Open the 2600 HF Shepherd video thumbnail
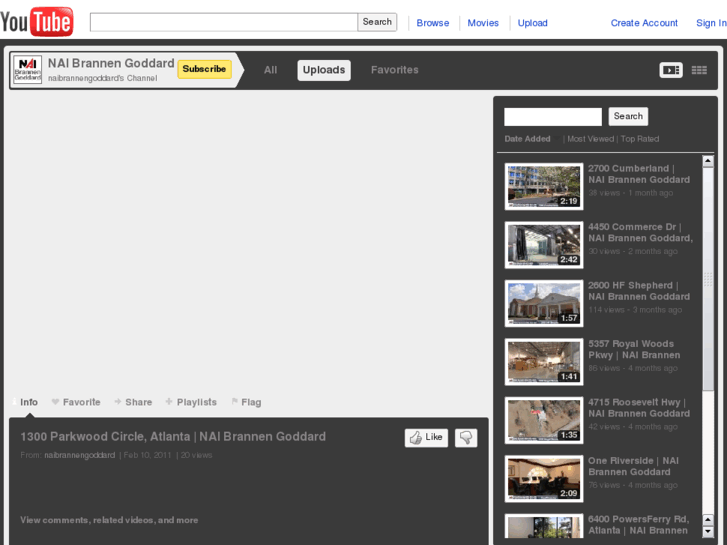This screenshot has height=545, width=727. pos(544,303)
